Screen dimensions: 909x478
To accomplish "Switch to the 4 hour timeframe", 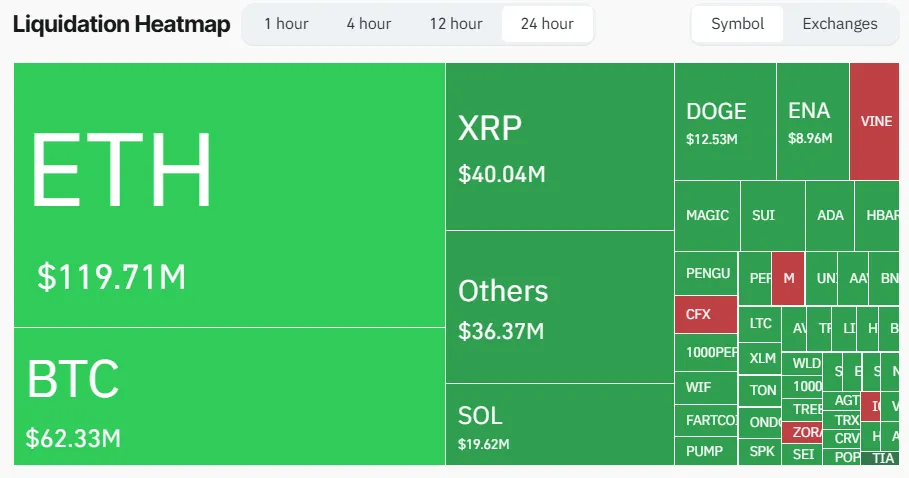I will point(369,24).
